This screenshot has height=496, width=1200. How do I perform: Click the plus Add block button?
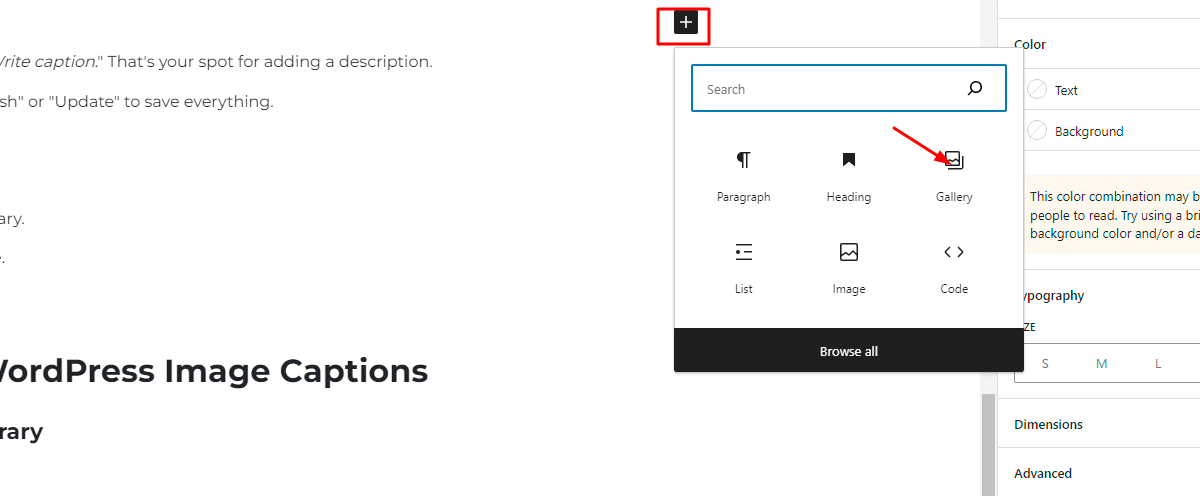685,22
